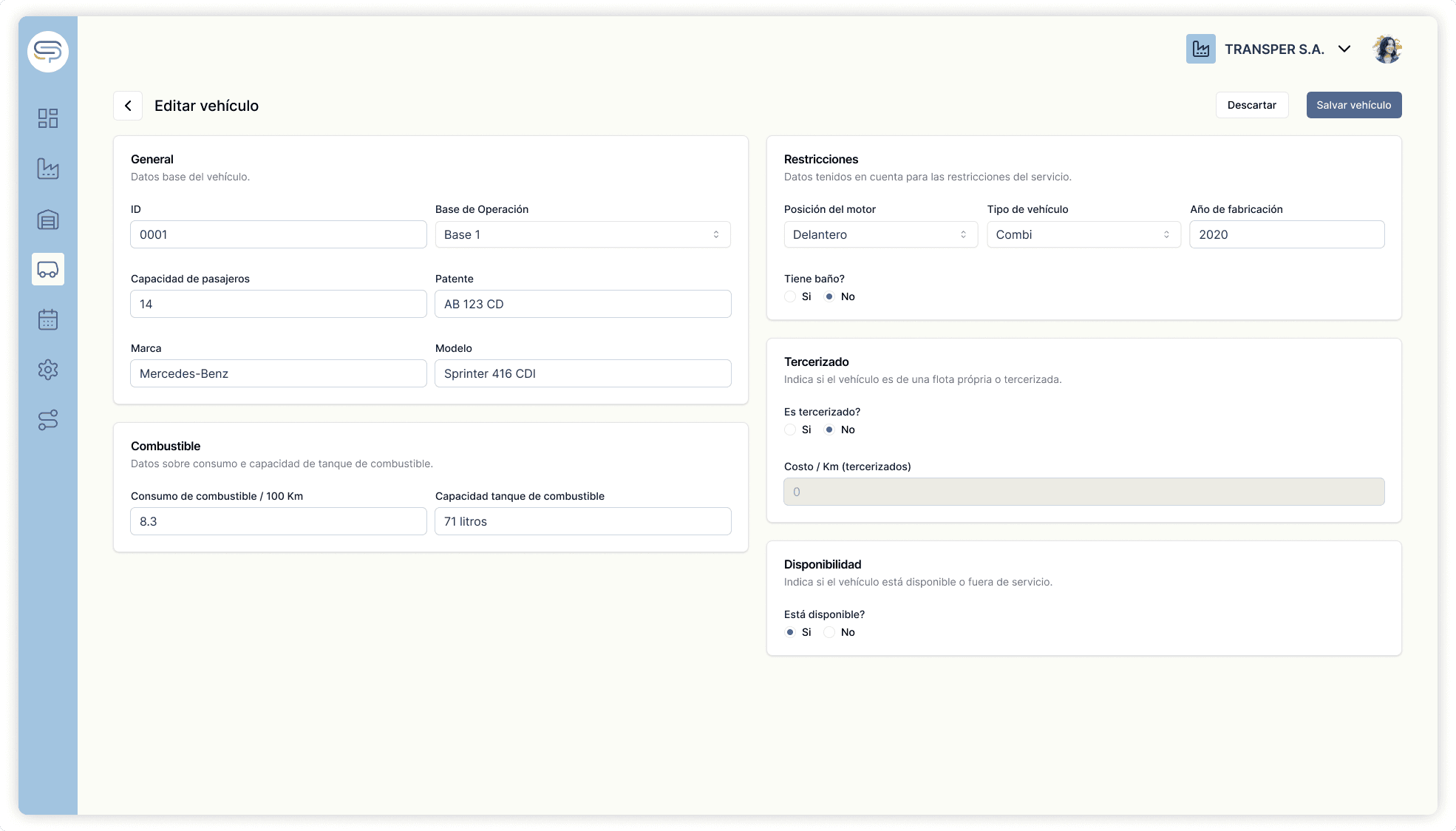Select the vehicles bus icon in the sidebar
Image resolution: width=1456 pixels, height=831 pixels.
pos(48,269)
